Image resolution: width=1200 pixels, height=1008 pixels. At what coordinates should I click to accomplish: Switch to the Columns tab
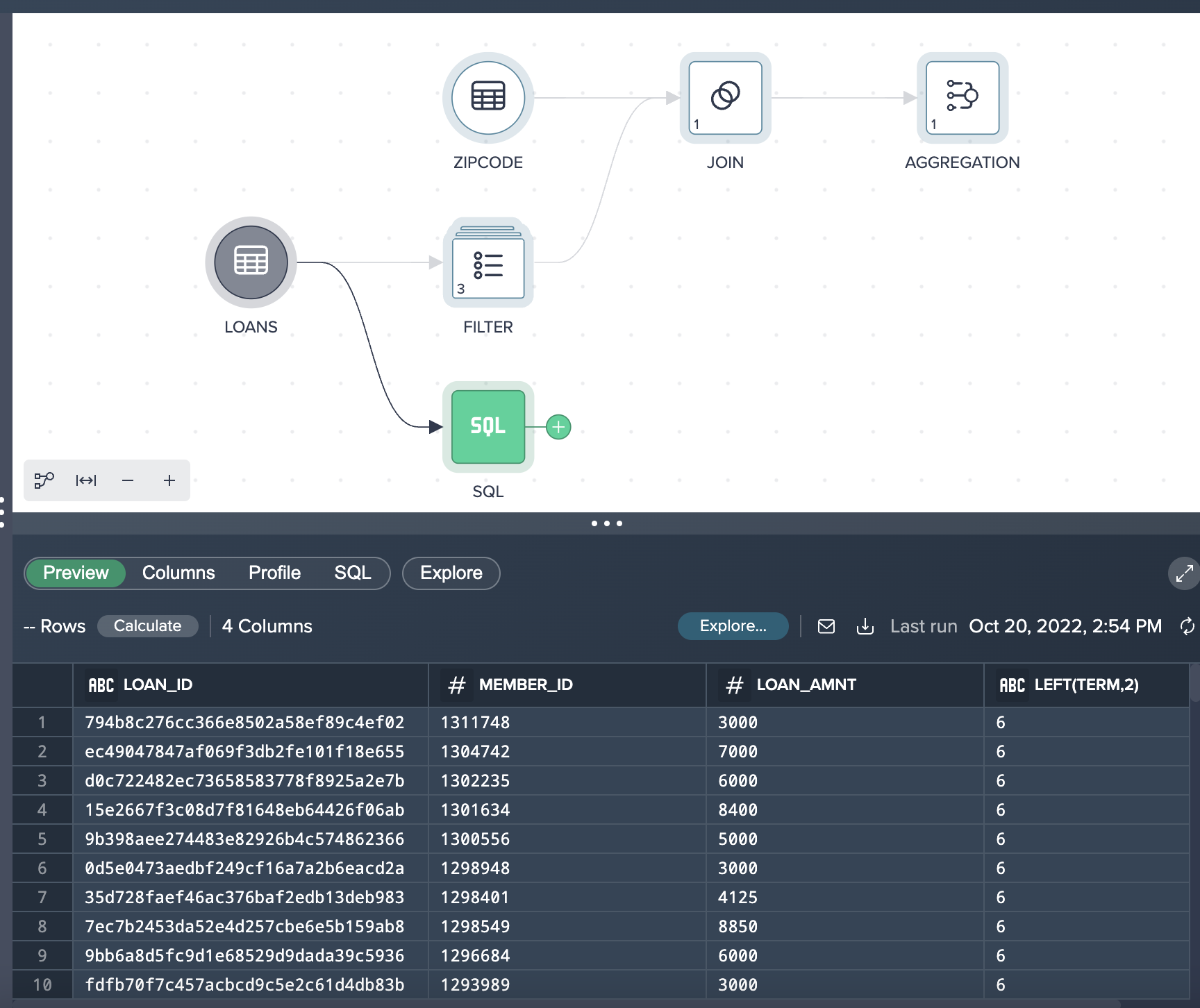pos(178,573)
